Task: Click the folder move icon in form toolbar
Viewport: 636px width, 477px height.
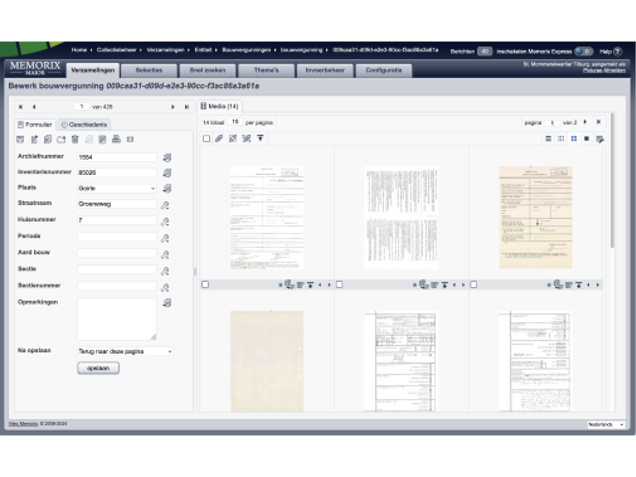Action: (61, 139)
